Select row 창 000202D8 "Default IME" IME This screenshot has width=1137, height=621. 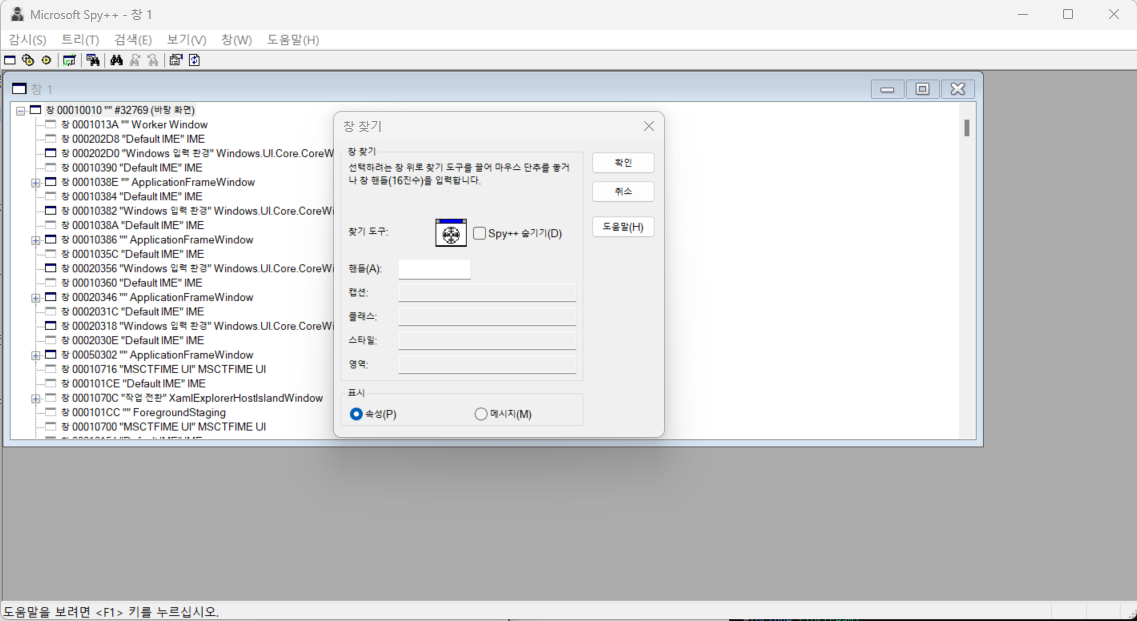pyautogui.click(x=133, y=139)
